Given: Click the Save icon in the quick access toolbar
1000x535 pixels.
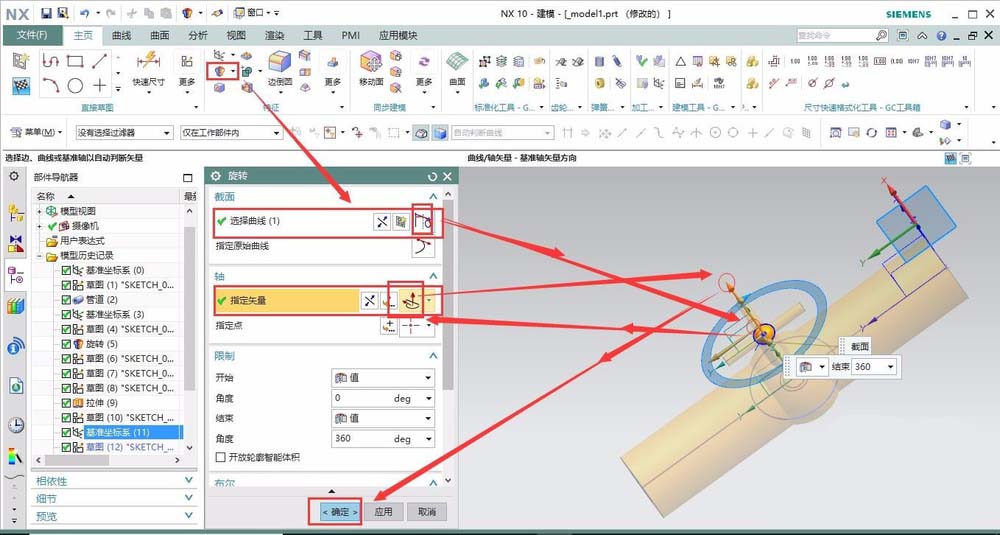Looking at the screenshot, I should [46, 13].
